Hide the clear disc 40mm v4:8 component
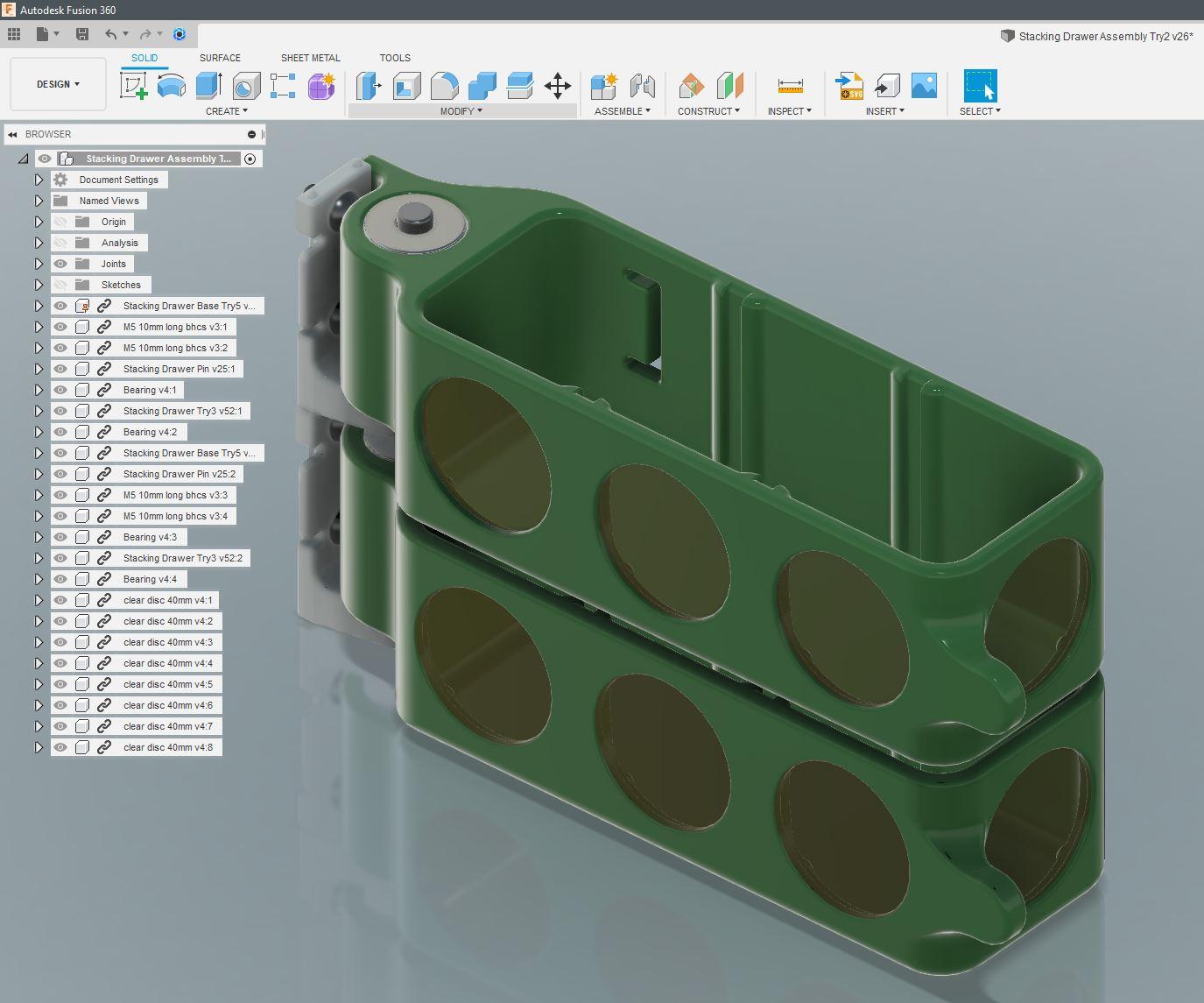 tap(60, 747)
